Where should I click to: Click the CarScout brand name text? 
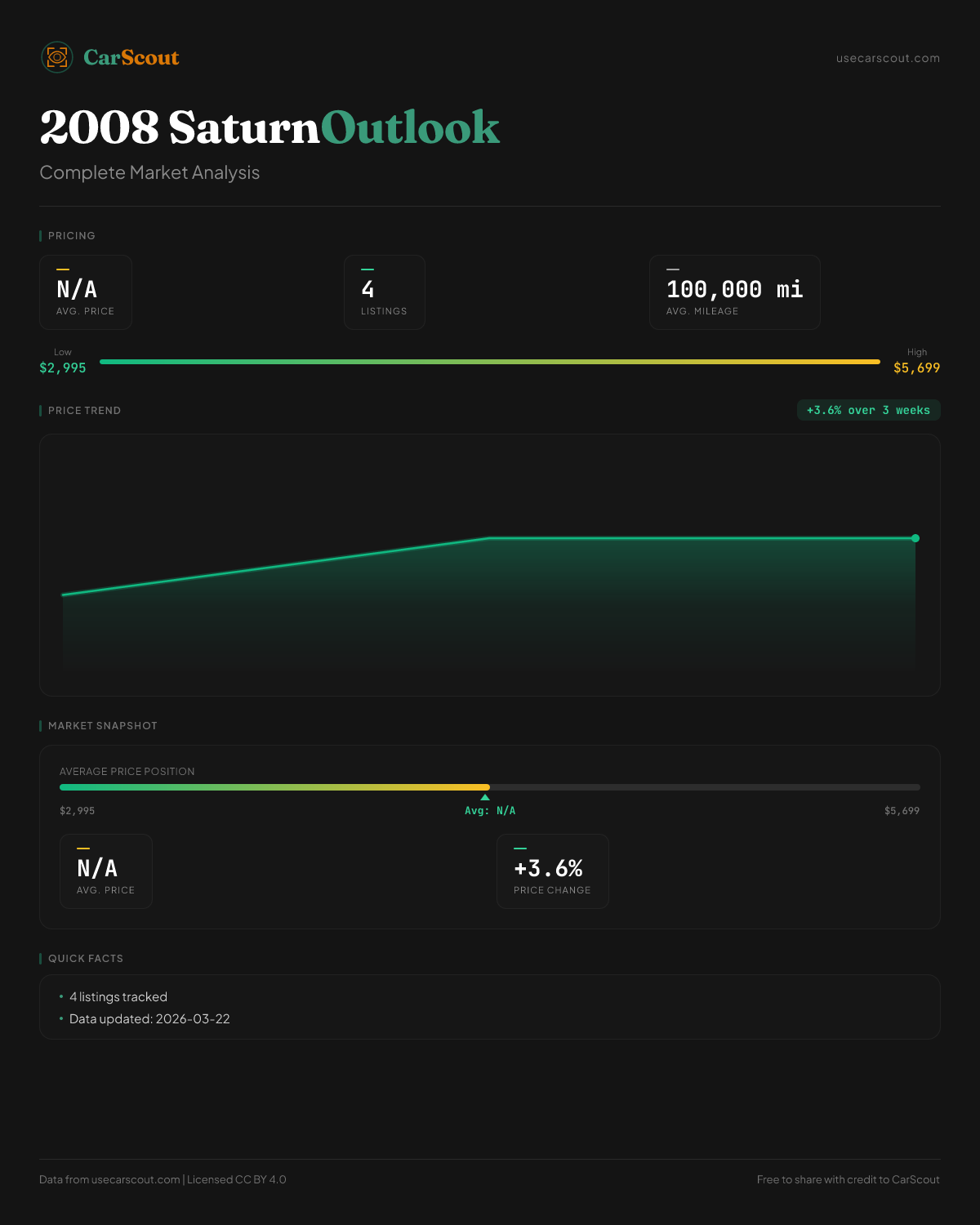[131, 57]
